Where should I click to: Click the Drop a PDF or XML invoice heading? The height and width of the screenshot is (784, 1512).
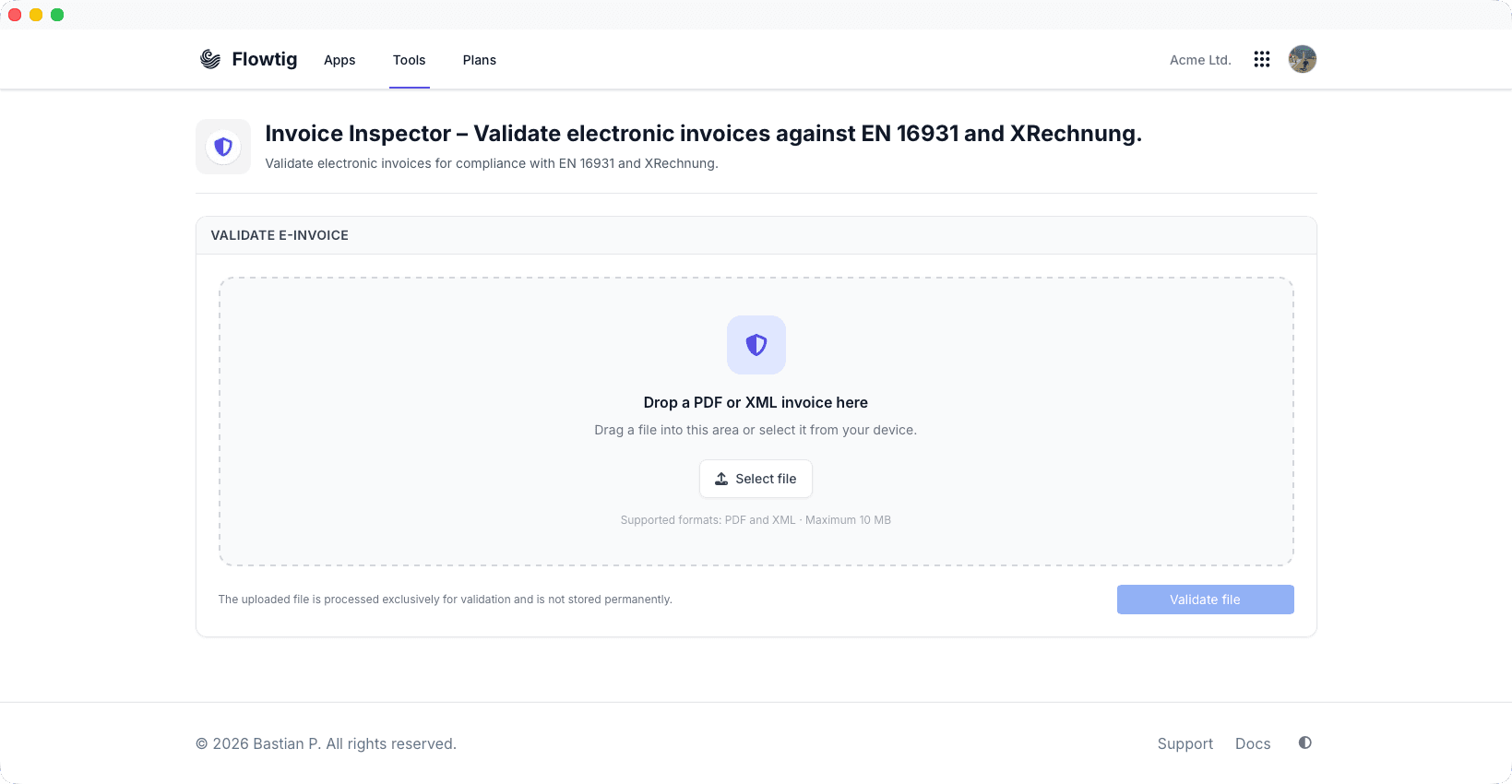(756, 402)
